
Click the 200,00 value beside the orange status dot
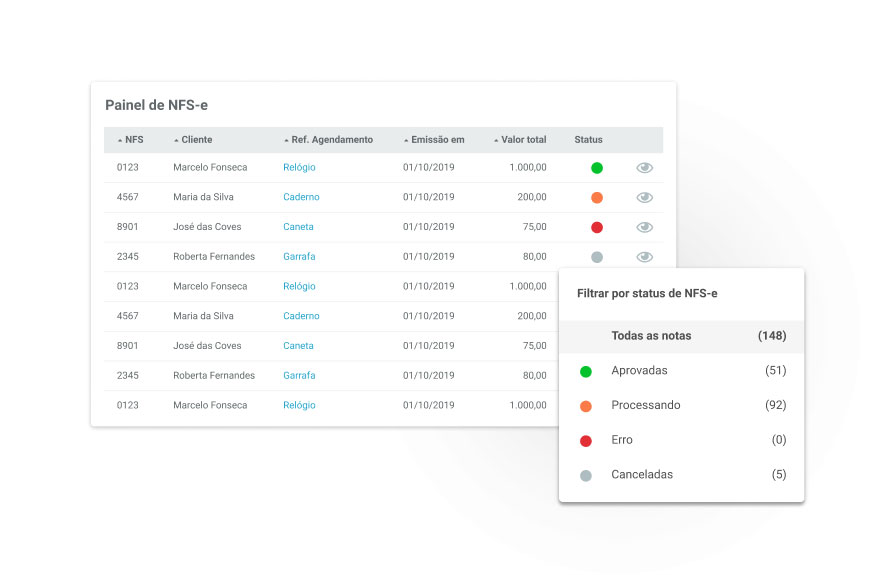[532, 197]
